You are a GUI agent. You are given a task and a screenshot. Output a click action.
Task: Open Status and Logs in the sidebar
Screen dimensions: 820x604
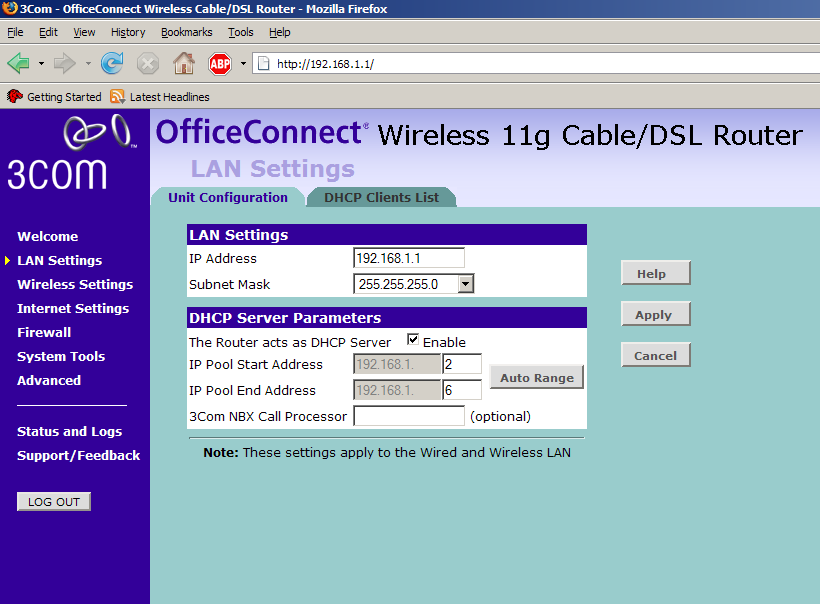click(69, 431)
